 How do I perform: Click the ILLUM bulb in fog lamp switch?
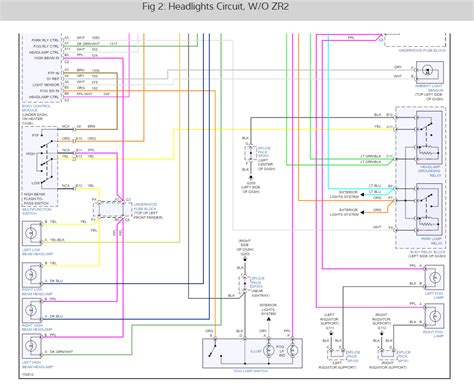(269, 351)
